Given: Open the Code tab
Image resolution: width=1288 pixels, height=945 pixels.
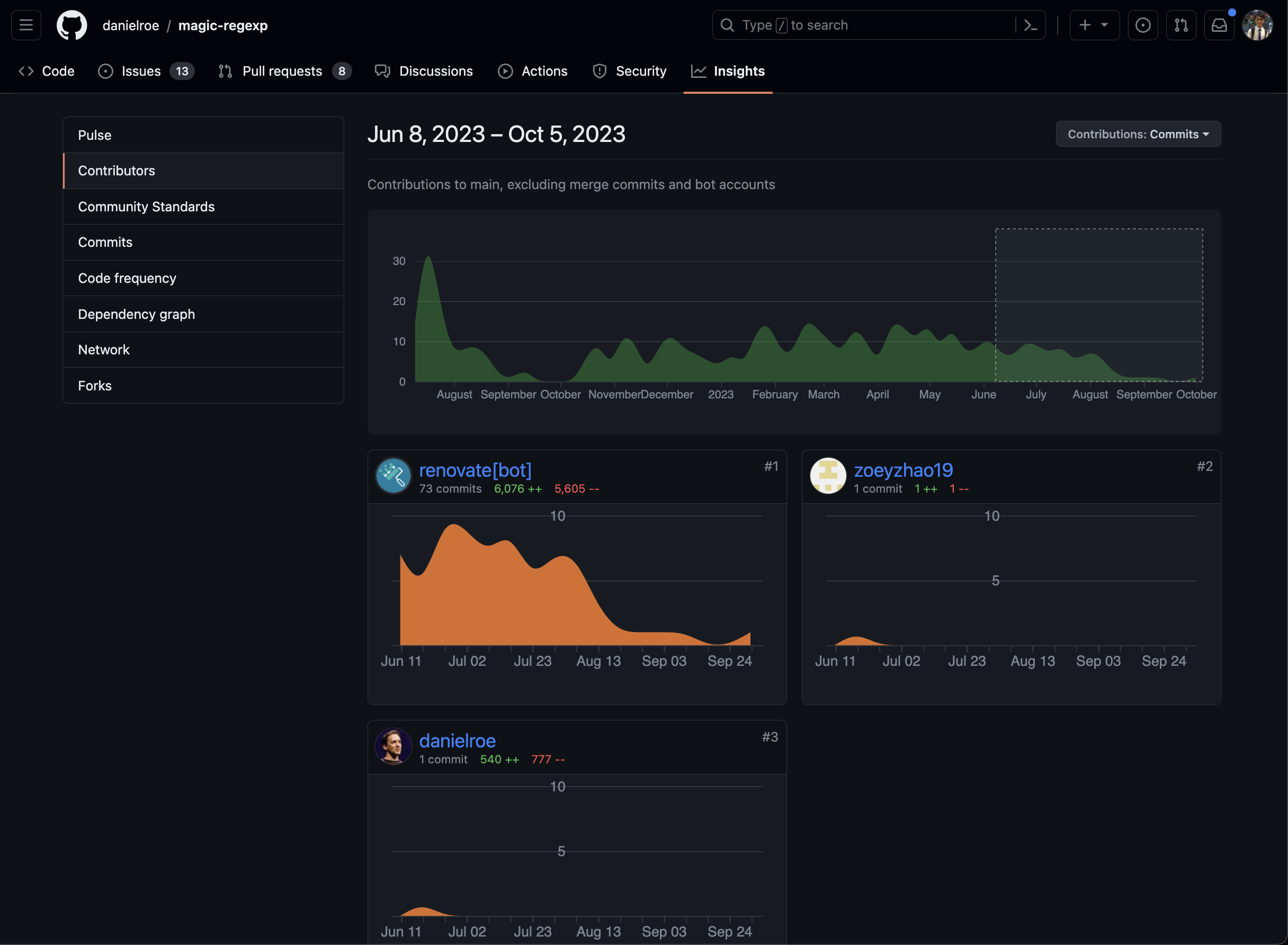Looking at the screenshot, I should pyautogui.click(x=47, y=71).
